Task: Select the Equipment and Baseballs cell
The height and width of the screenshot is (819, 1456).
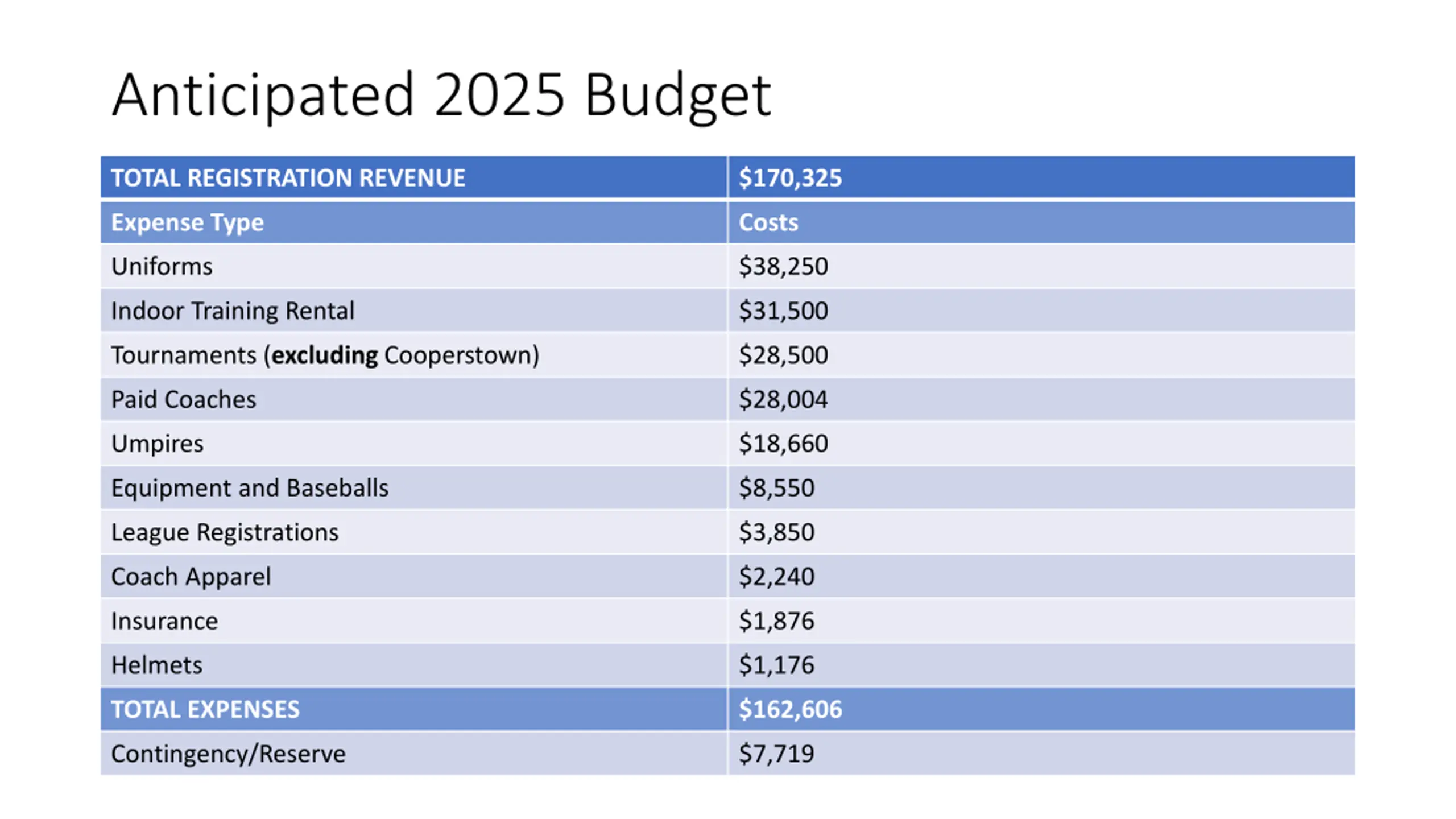Action: [x=413, y=488]
